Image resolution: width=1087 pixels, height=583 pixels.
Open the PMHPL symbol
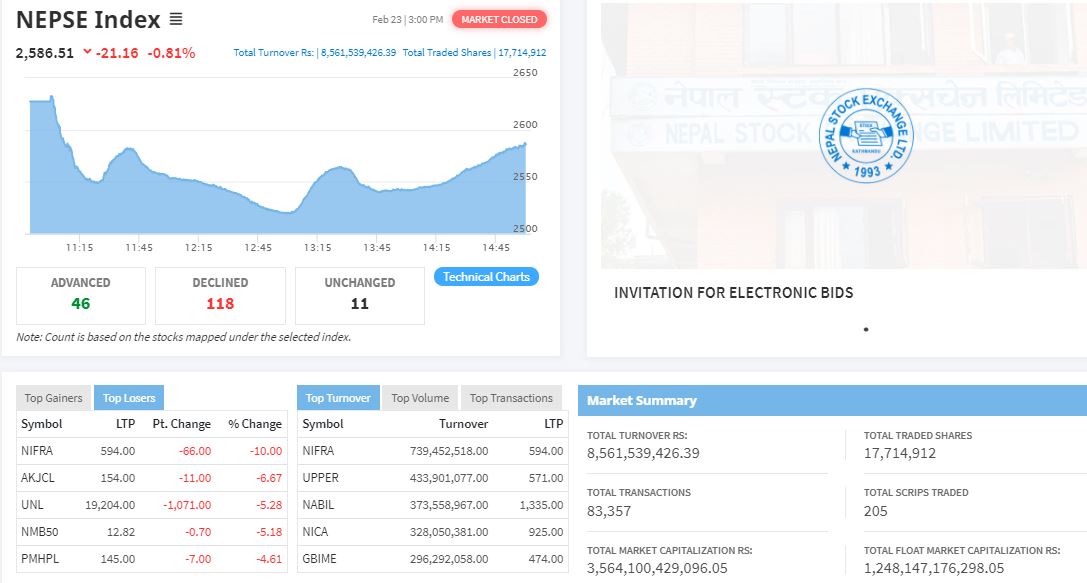click(x=40, y=559)
